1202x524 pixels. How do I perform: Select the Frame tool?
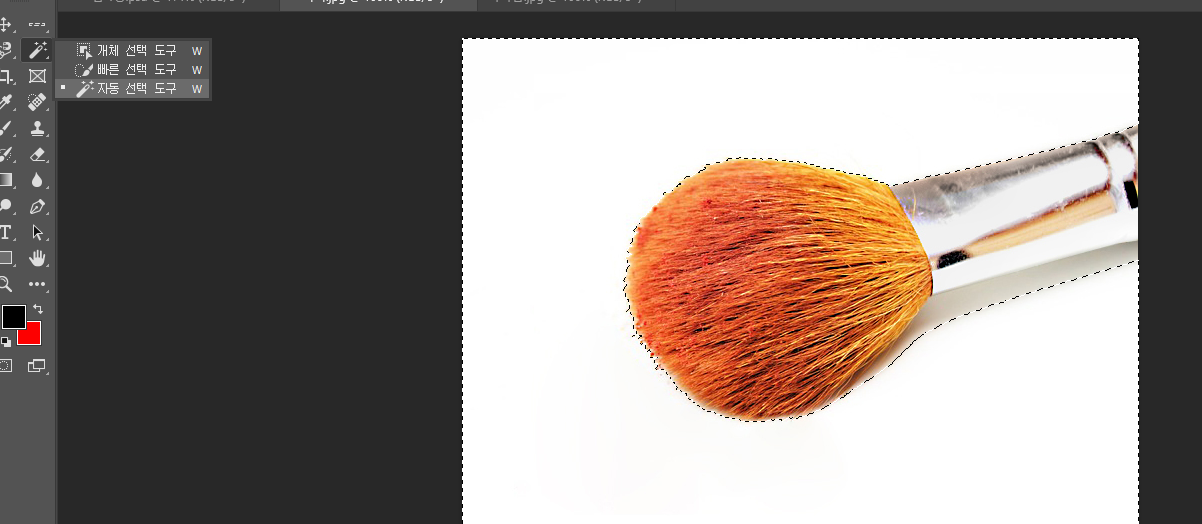[37, 76]
